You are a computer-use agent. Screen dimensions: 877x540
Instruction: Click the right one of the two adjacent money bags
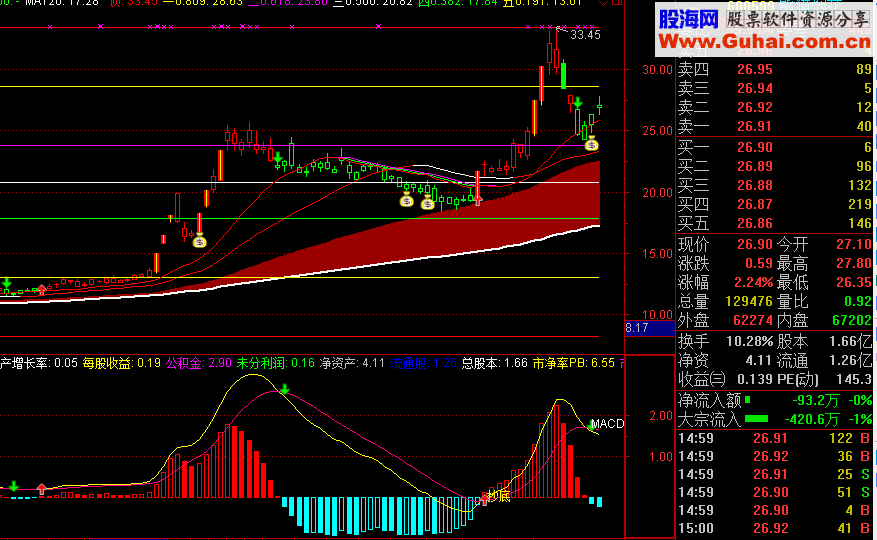pyautogui.click(x=427, y=203)
